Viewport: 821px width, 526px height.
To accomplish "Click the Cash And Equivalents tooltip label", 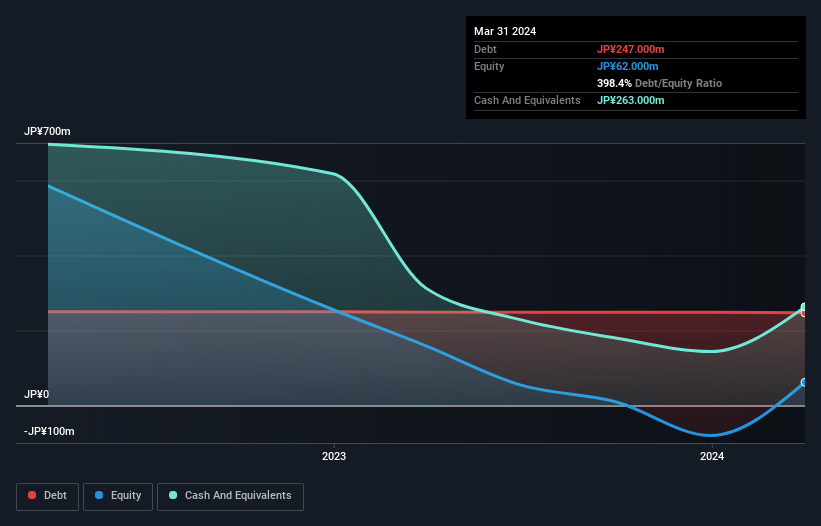I will click(x=527, y=100).
